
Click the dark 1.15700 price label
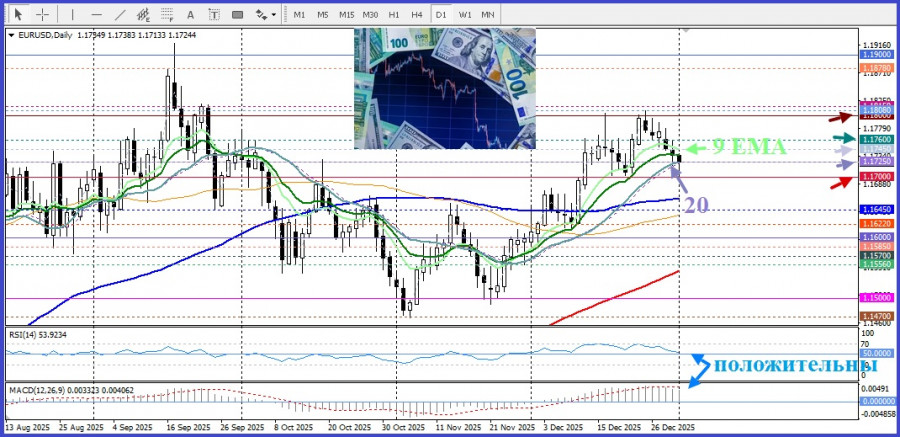coord(876,255)
